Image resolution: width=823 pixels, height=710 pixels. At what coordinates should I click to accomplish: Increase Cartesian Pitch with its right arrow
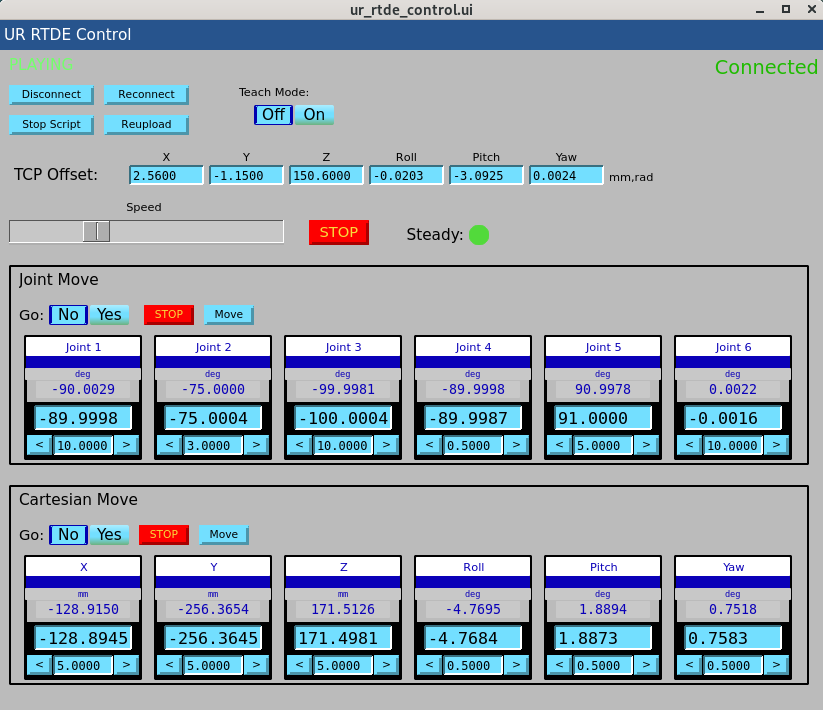pos(646,665)
